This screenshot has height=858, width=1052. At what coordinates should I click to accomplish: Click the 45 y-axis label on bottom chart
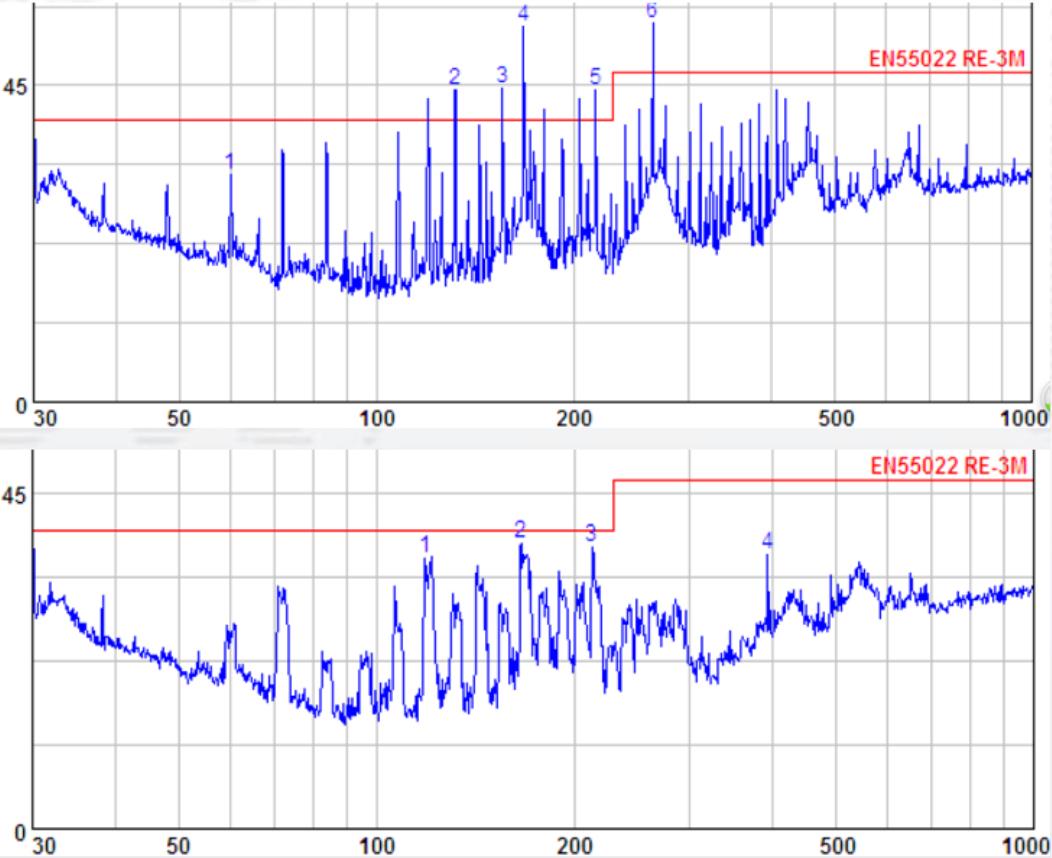14,495
